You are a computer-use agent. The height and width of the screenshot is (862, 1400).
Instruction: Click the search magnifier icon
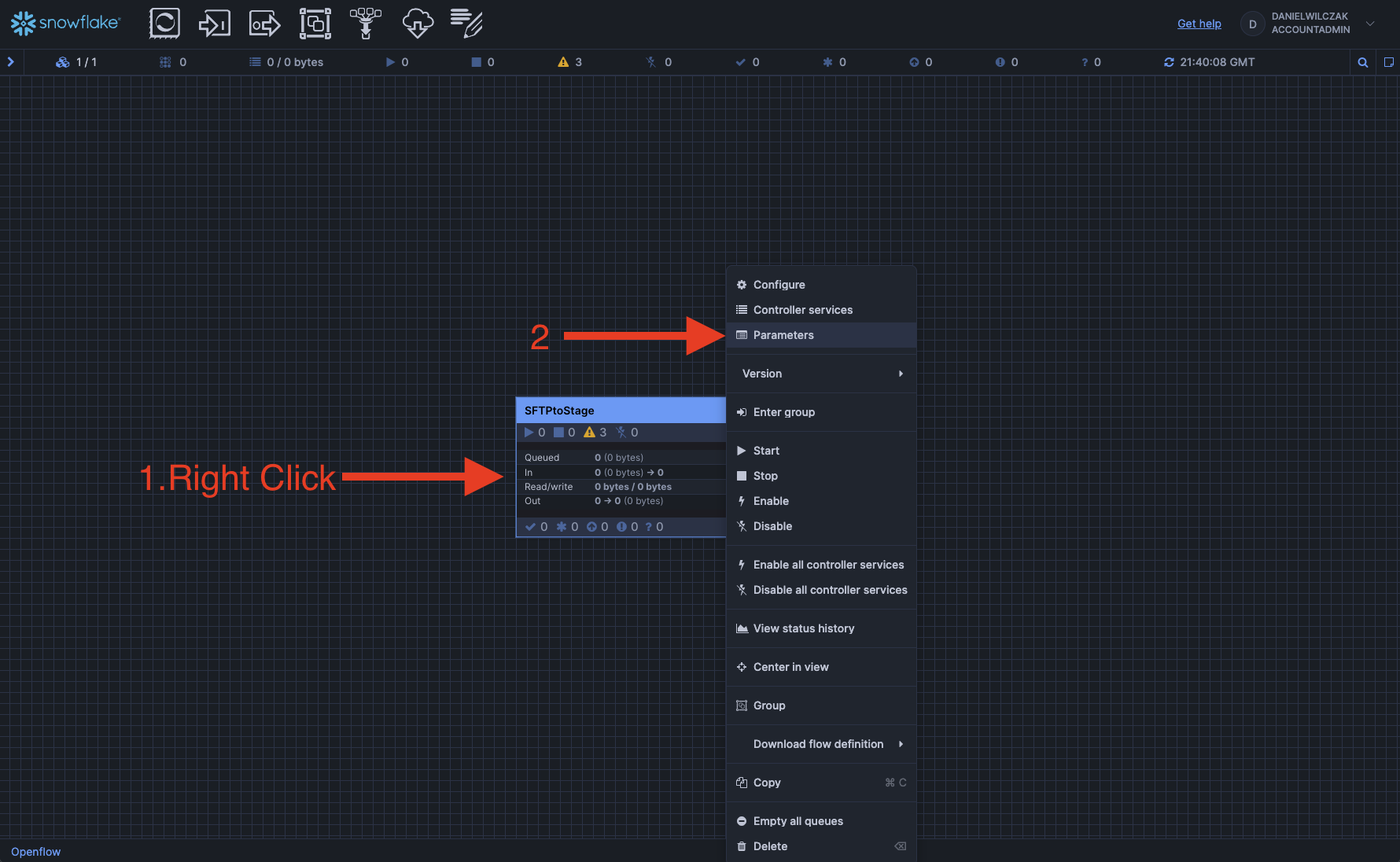[x=1363, y=62]
